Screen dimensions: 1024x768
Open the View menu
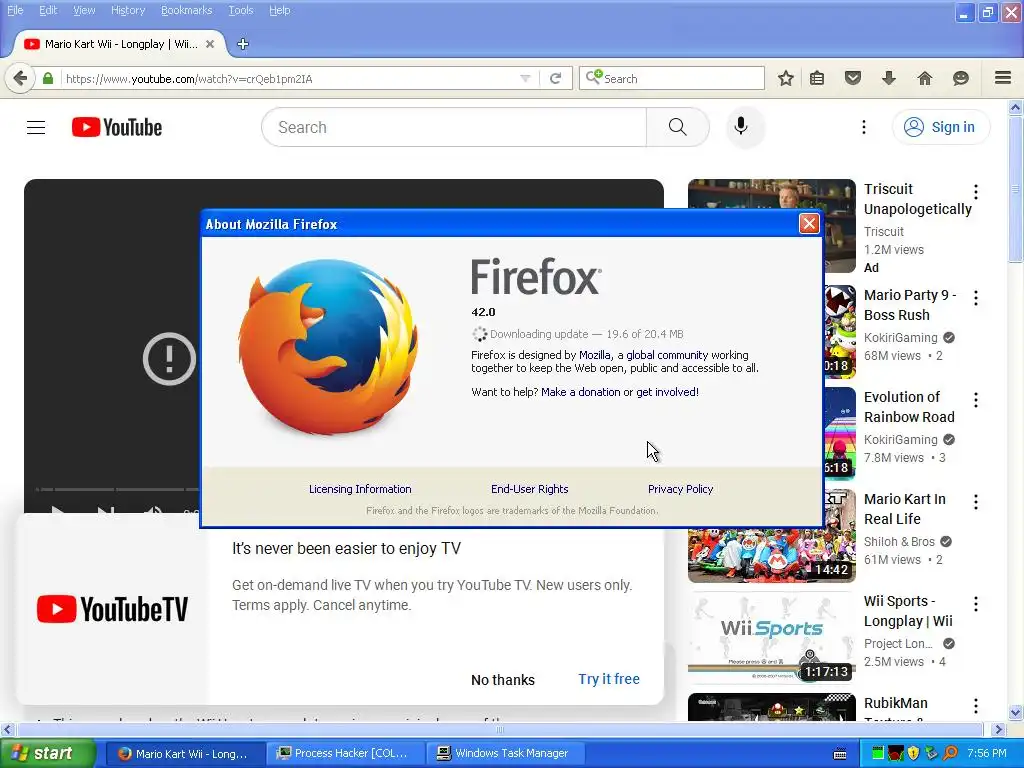[x=84, y=10]
